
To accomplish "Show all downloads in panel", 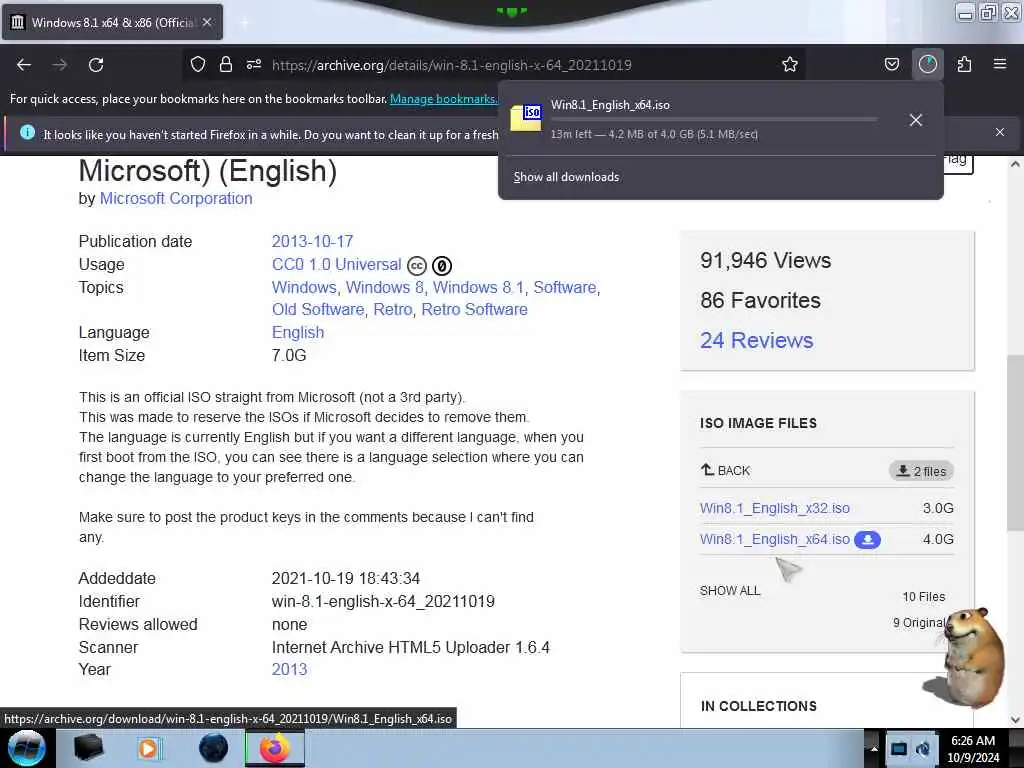I will pos(566,177).
